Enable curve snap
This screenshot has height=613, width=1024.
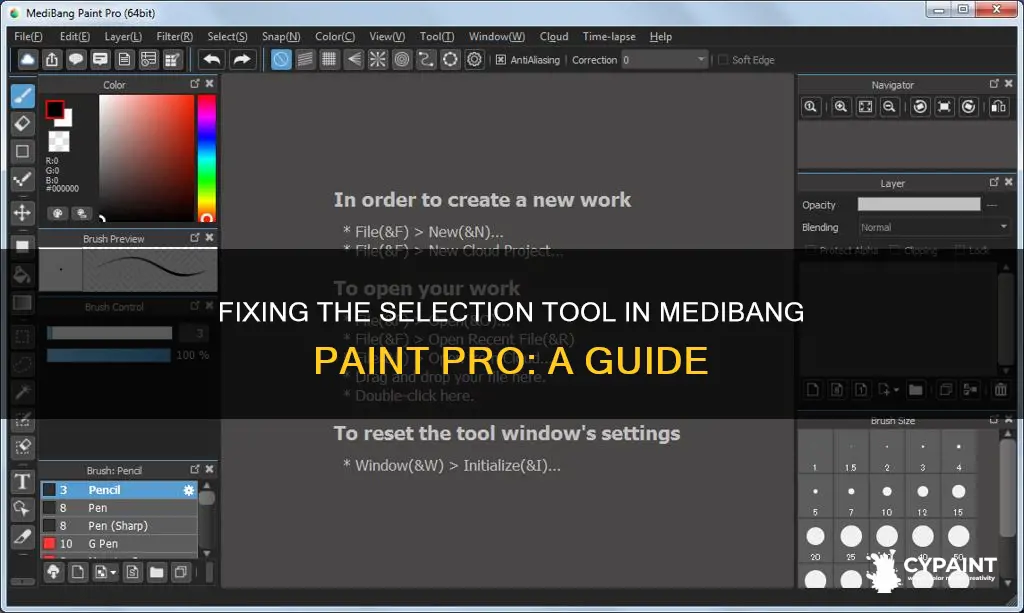[x=426, y=59]
